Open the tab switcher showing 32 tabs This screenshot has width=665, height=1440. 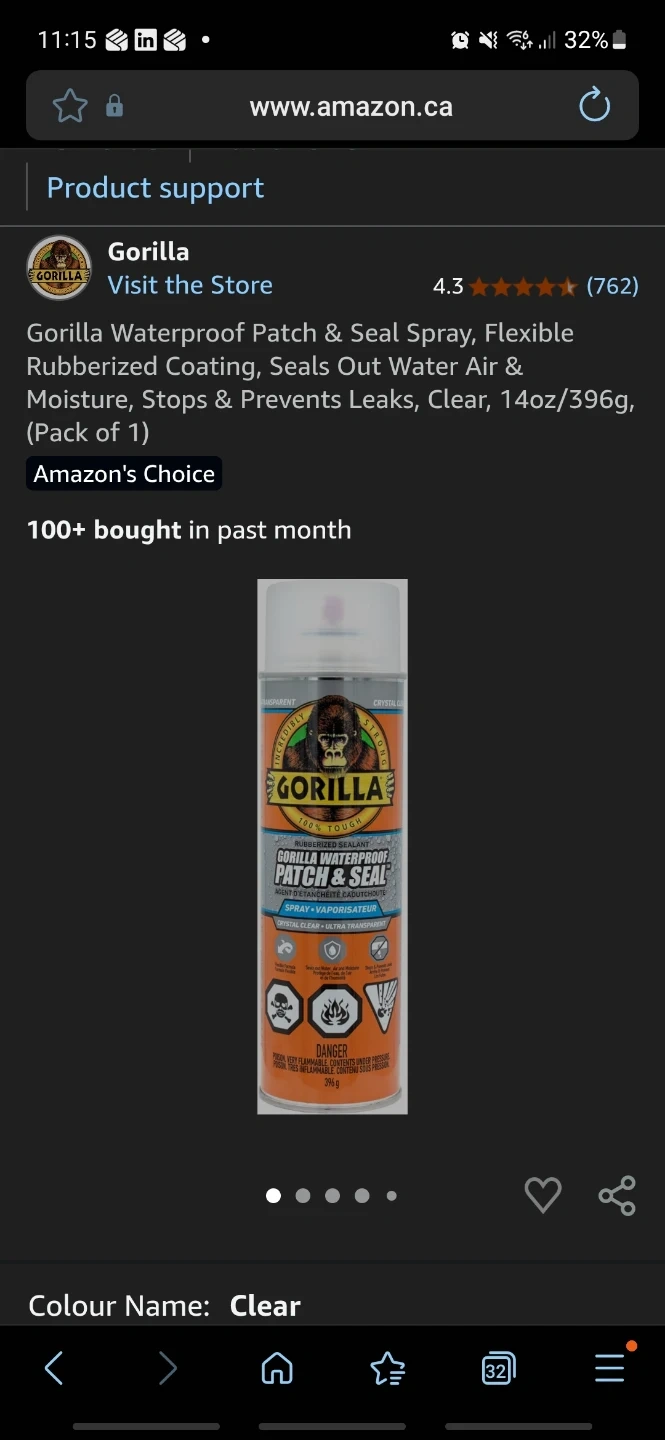click(x=497, y=1368)
